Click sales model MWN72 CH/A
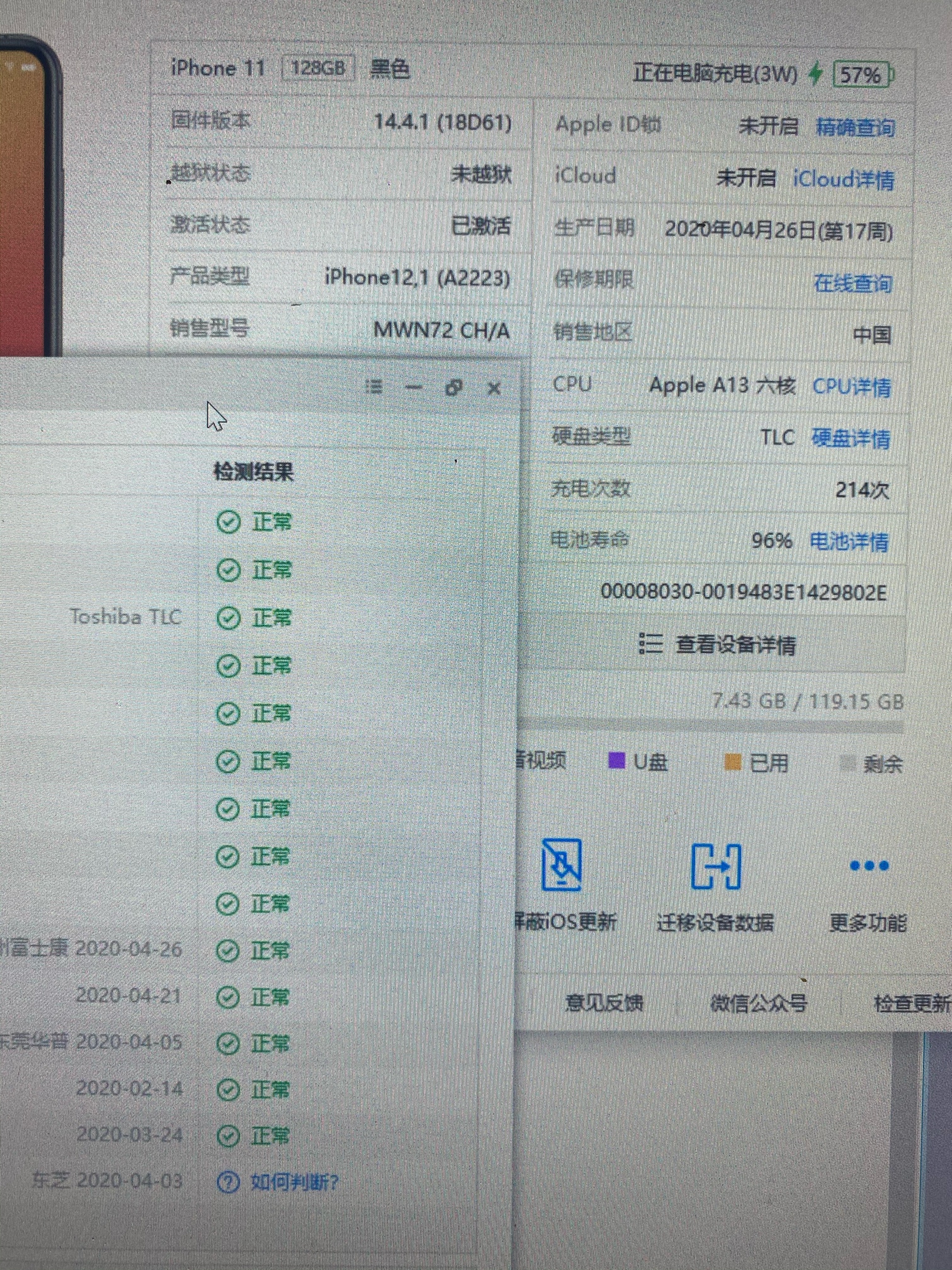This screenshot has width=952, height=1270. (x=441, y=330)
